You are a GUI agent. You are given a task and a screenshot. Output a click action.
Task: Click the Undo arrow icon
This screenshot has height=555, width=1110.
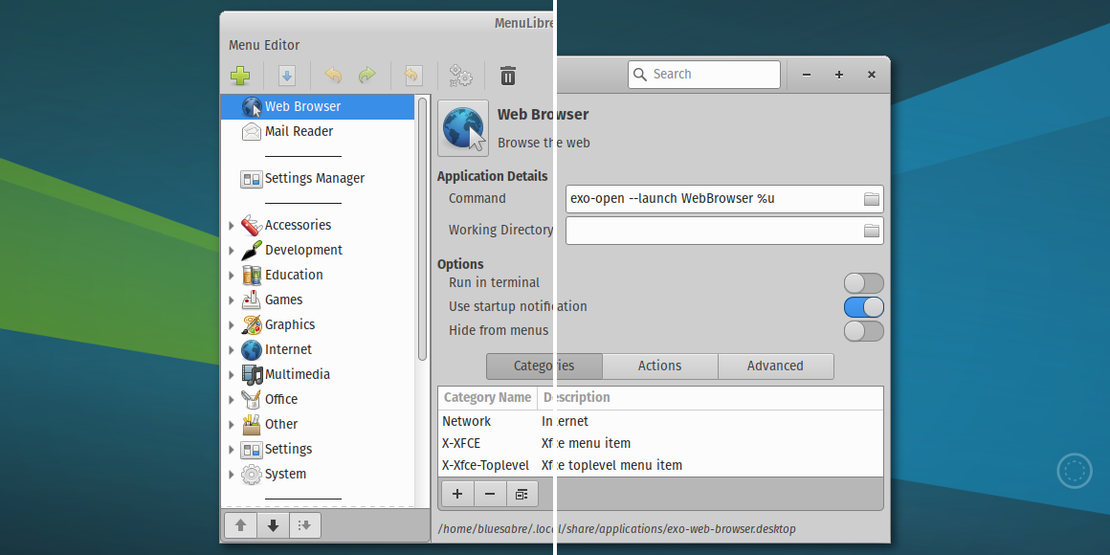pyautogui.click(x=333, y=76)
